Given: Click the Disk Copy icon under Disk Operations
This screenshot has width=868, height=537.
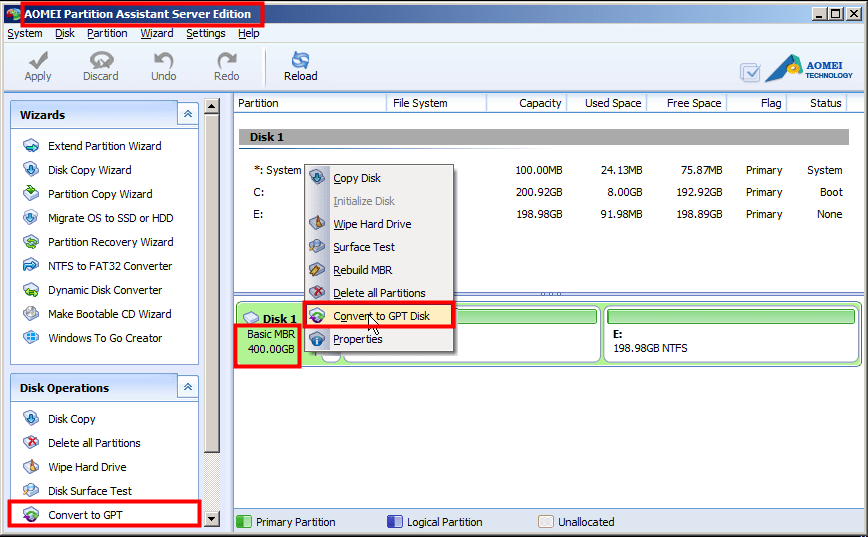Looking at the screenshot, I should [x=31, y=418].
